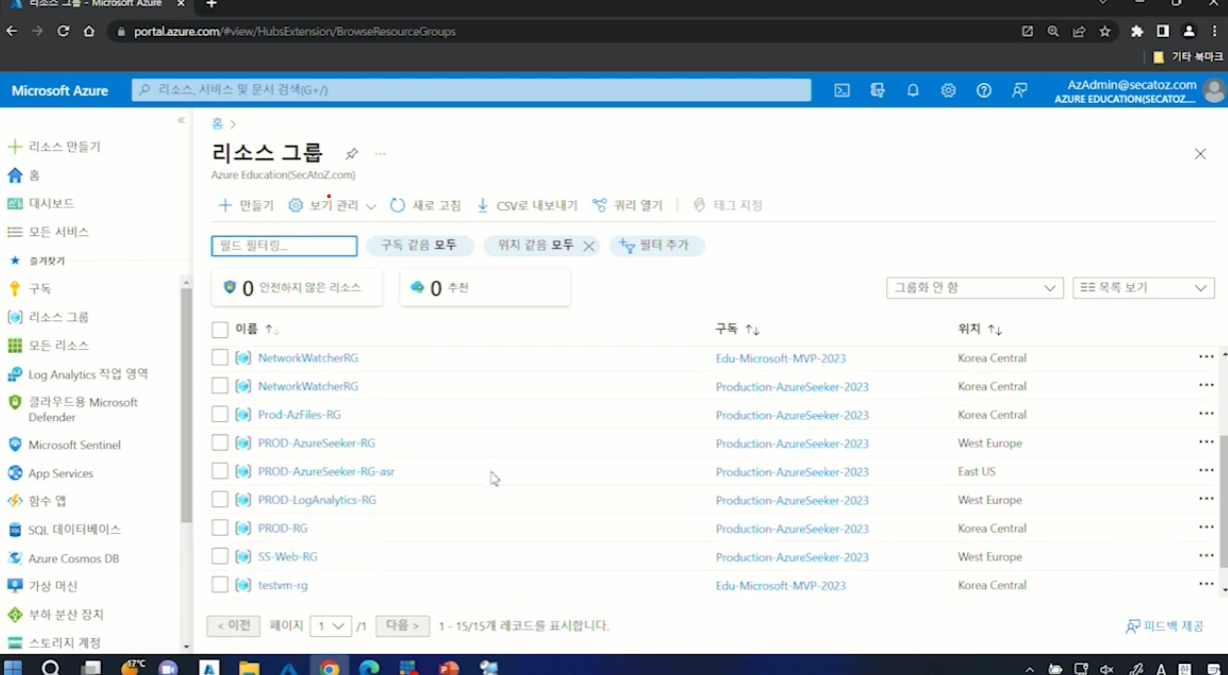Click 다음 pagination button
Screen dimensions: 1228x675
click(x=403, y=626)
